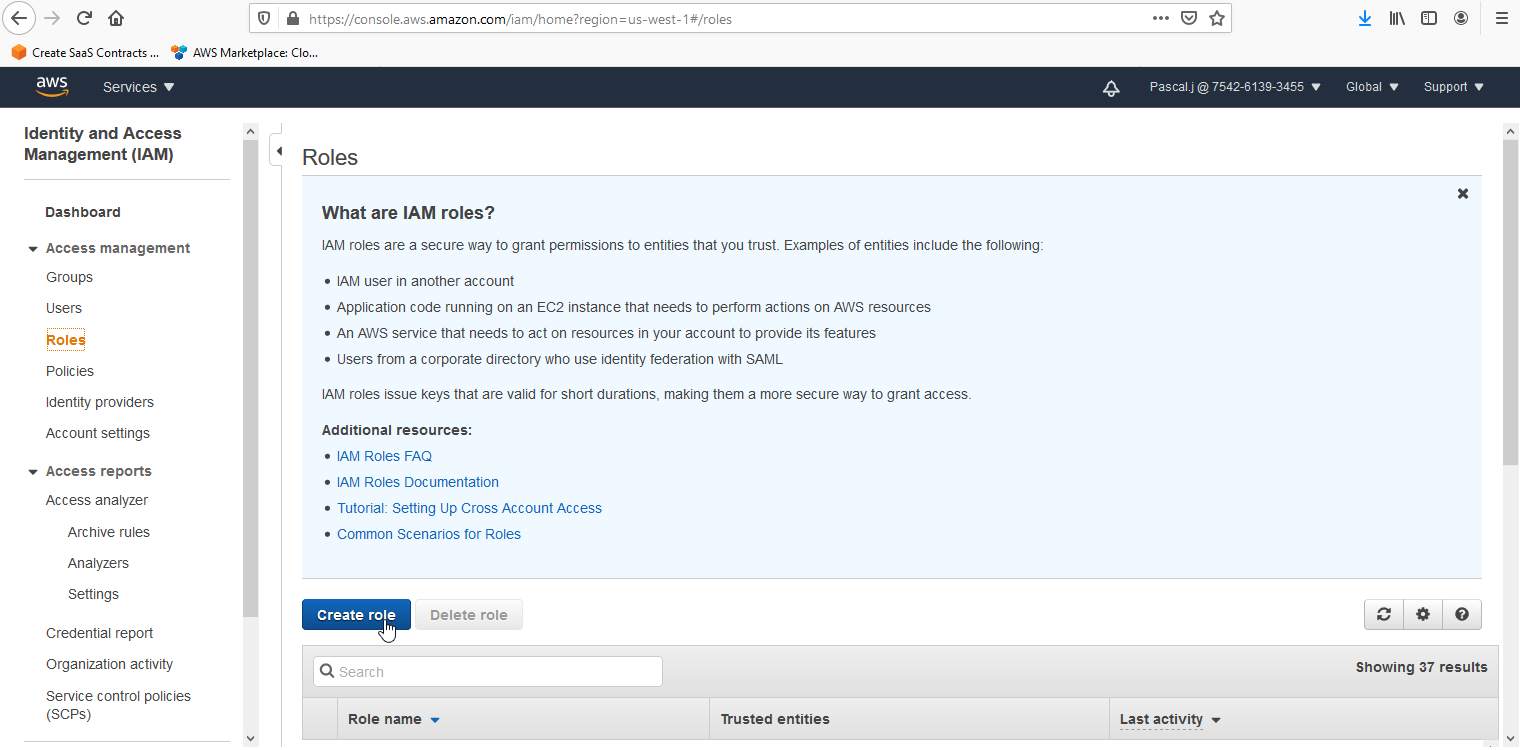
Task: Open Archive rules under Access analyzer
Action: pyautogui.click(x=109, y=532)
